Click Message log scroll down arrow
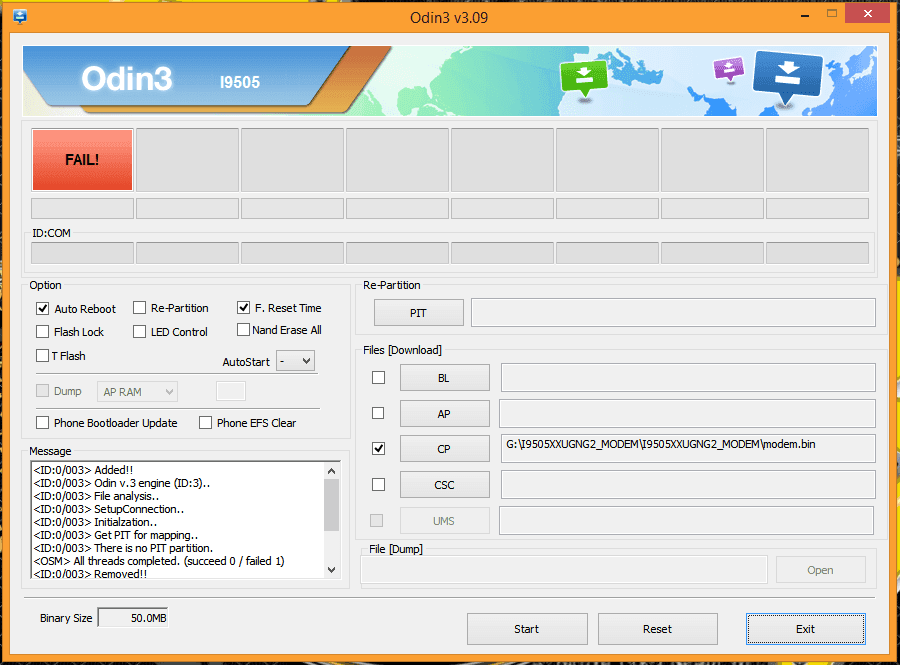This screenshot has height=665, width=900. pos(331,570)
